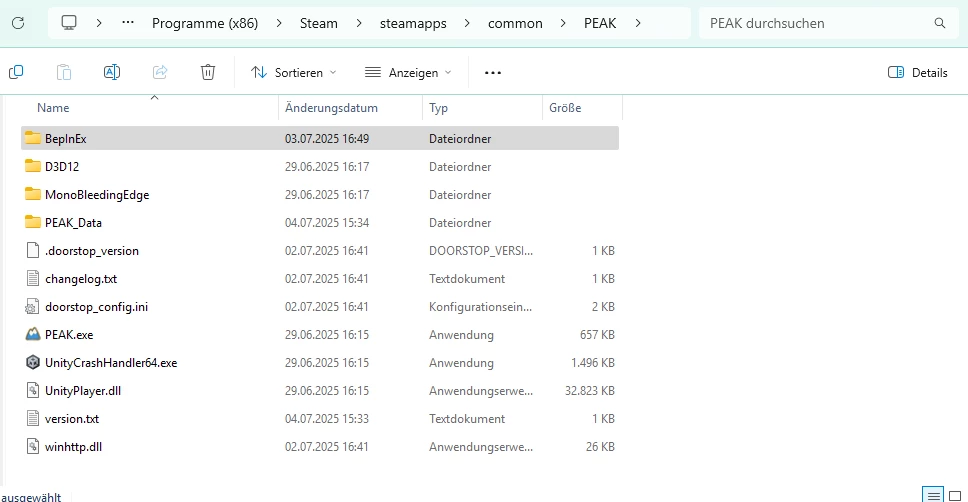Click the file name doorstop_config.ini
Image resolution: width=968 pixels, height=502 pixels.
(96, 307)
